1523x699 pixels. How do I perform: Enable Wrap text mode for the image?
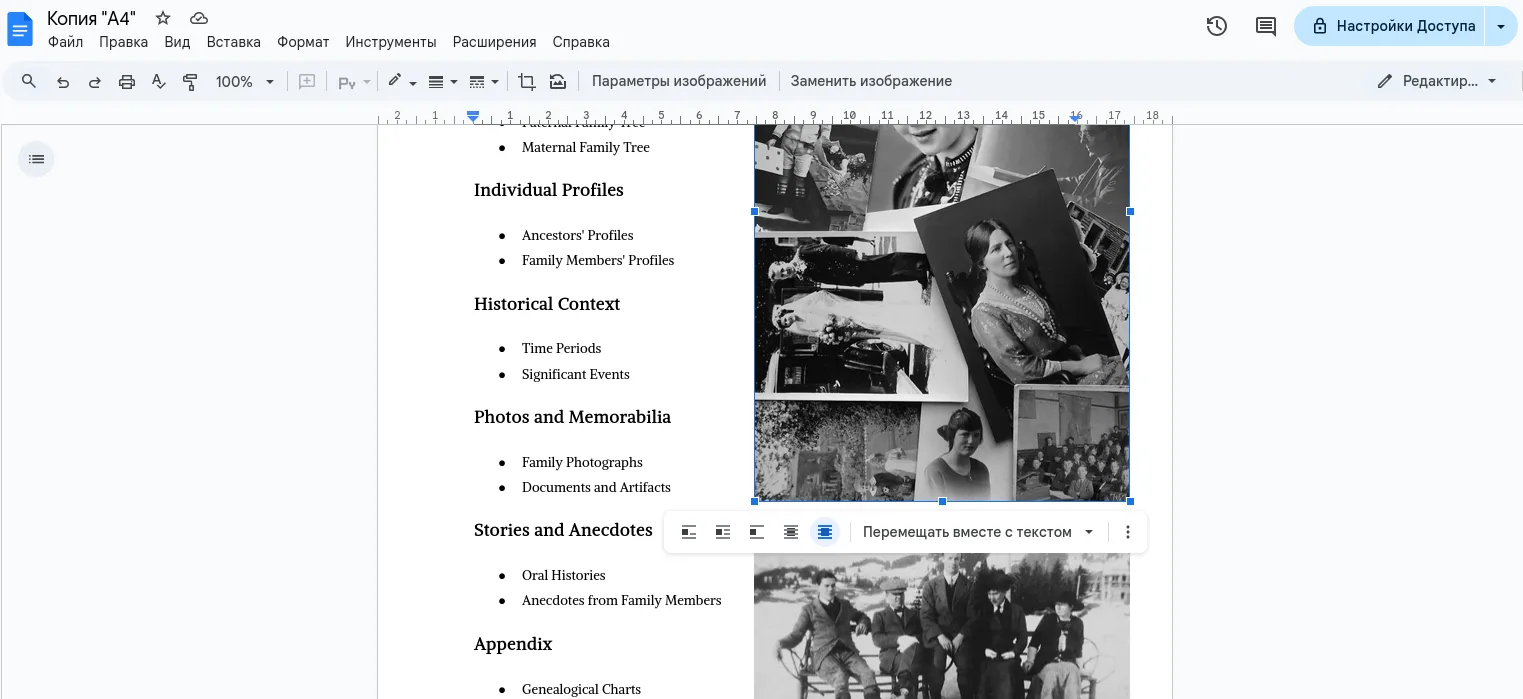[x=723, y=531]
